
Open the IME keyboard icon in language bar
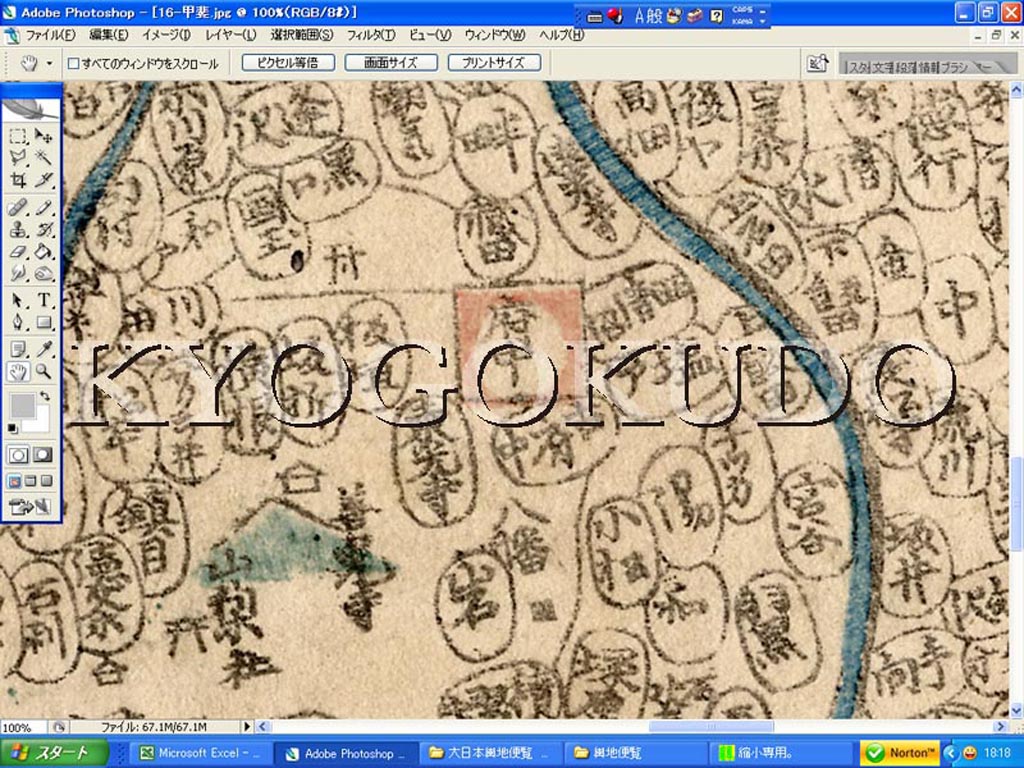[x=595, y=17]
